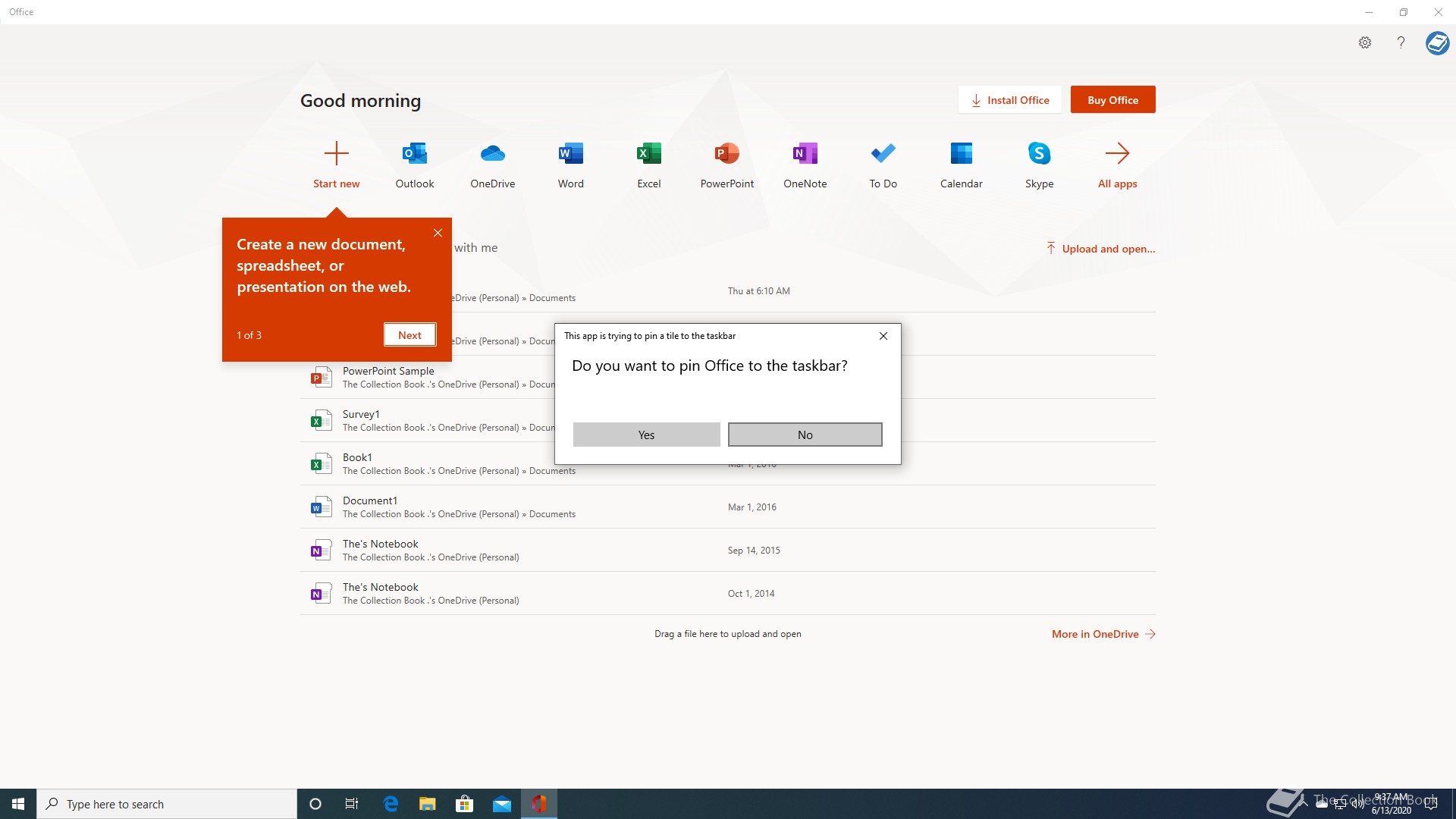Viewport: 1456px width, 819px height.
Task: Launch the PowerPoint app
Action: pos(726,154)
